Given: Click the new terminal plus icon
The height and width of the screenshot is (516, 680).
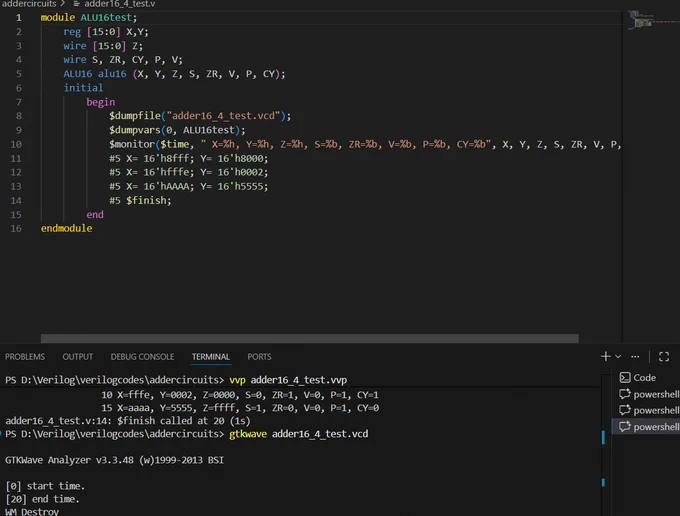Looking at the screenshot, I should 605,356.
